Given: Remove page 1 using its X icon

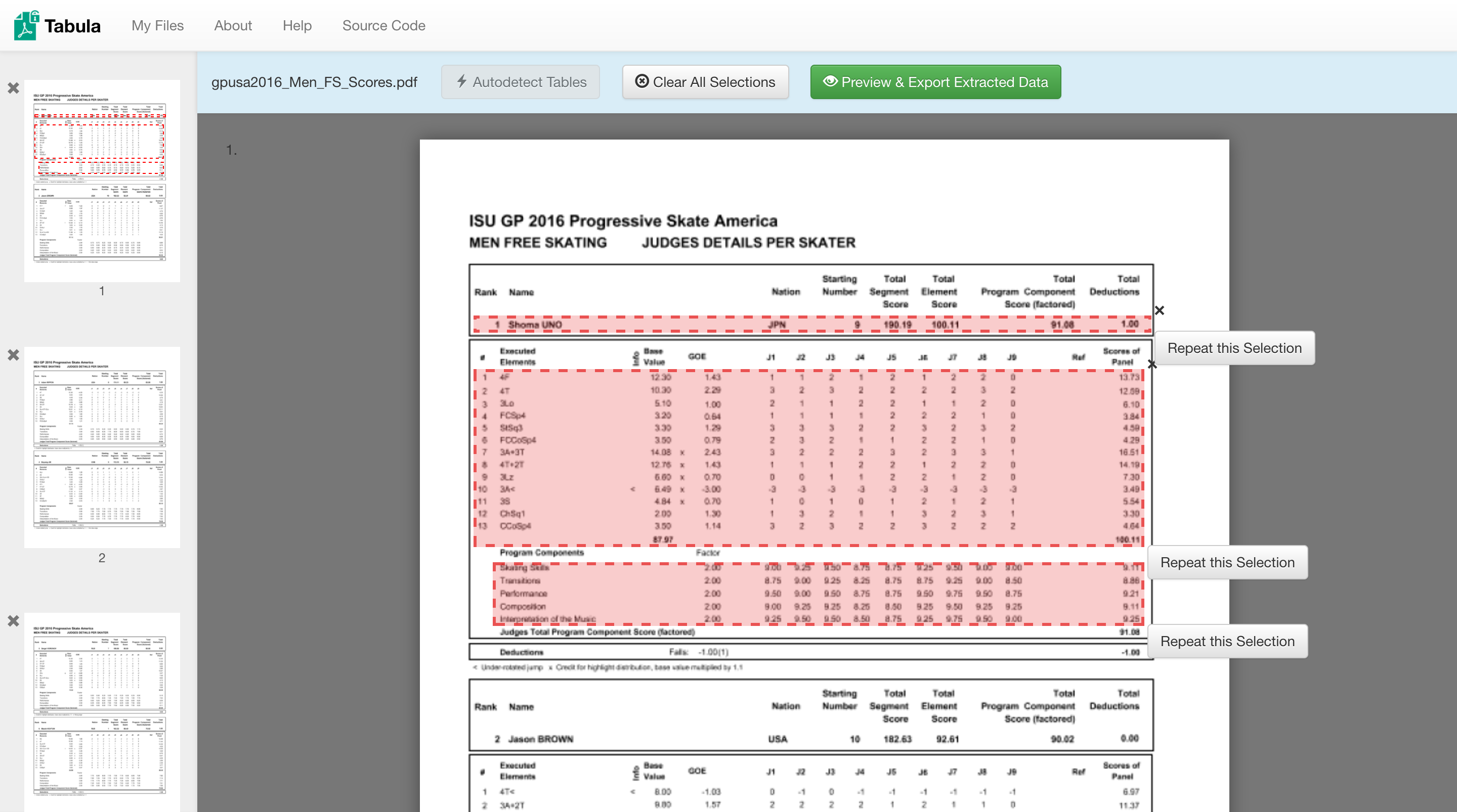Looking at the screenshot, I should [14, 88].
